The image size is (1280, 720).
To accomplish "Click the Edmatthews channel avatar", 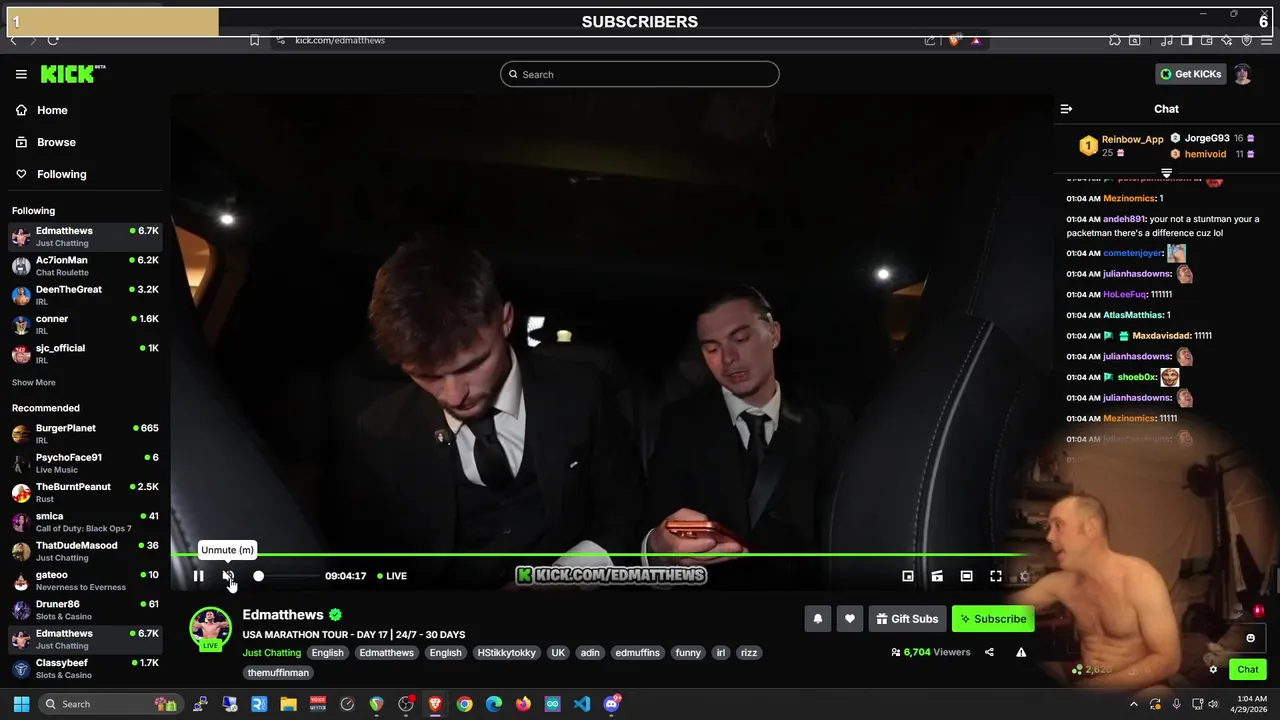I will pyautogui.click(x=210, y=628).
